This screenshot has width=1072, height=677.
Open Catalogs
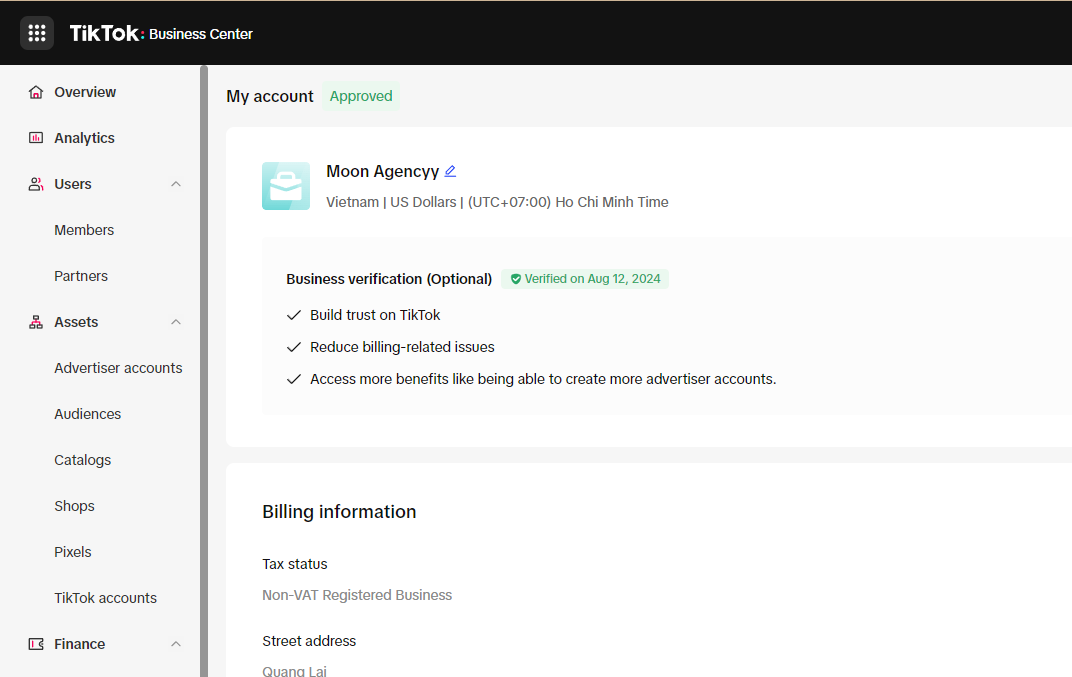82,460
